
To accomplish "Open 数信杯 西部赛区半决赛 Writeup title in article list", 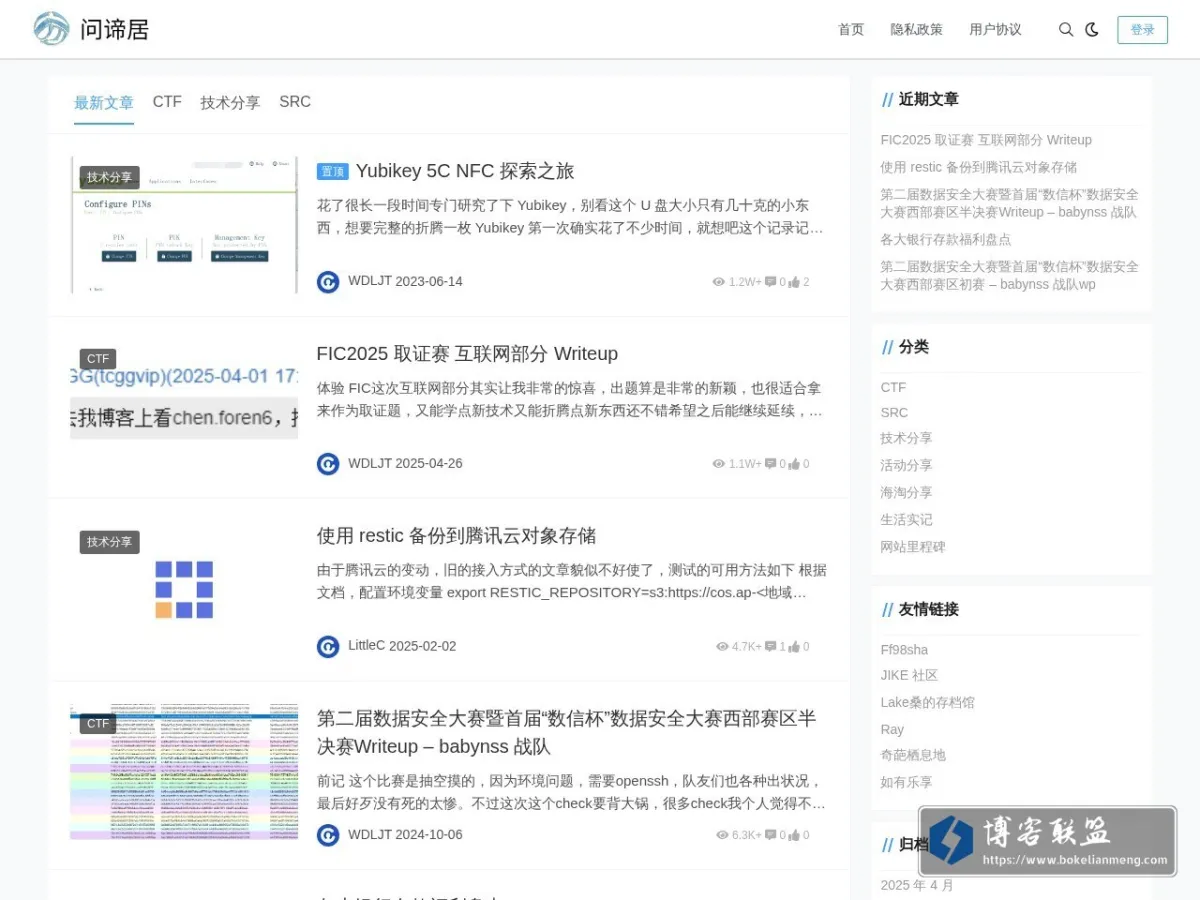I will click(566, 732).
